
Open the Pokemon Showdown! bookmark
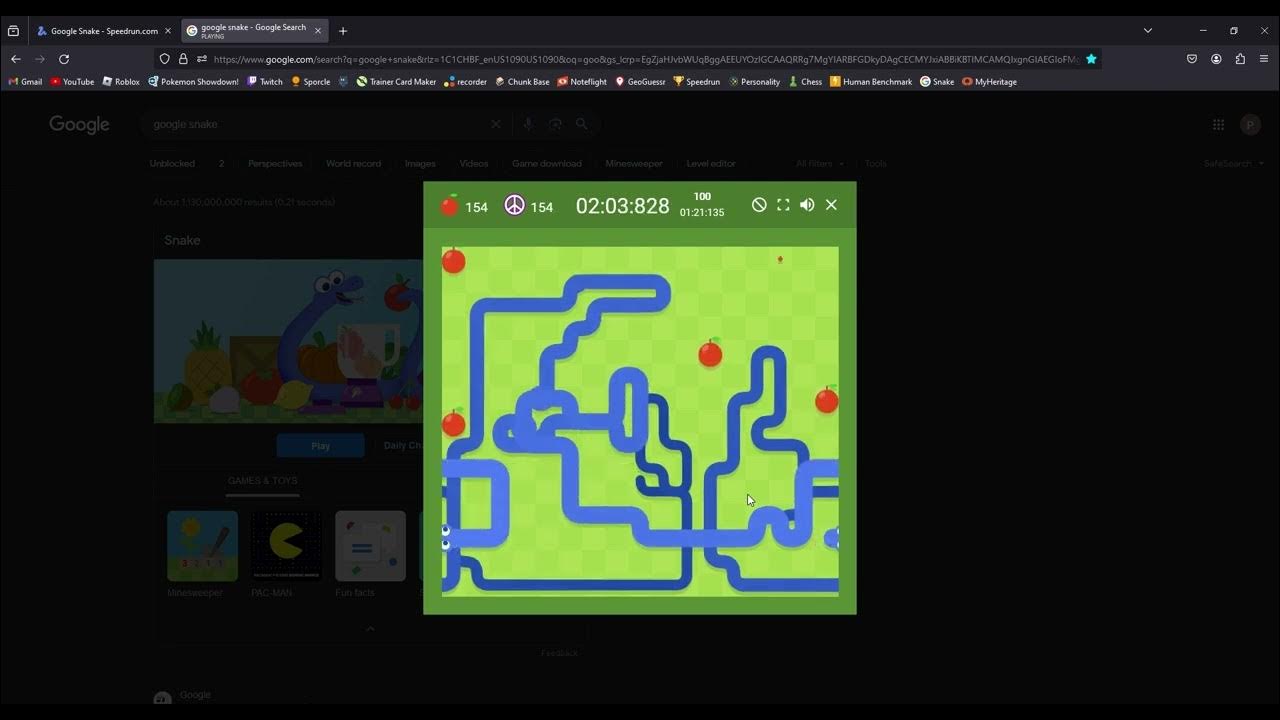193,82
